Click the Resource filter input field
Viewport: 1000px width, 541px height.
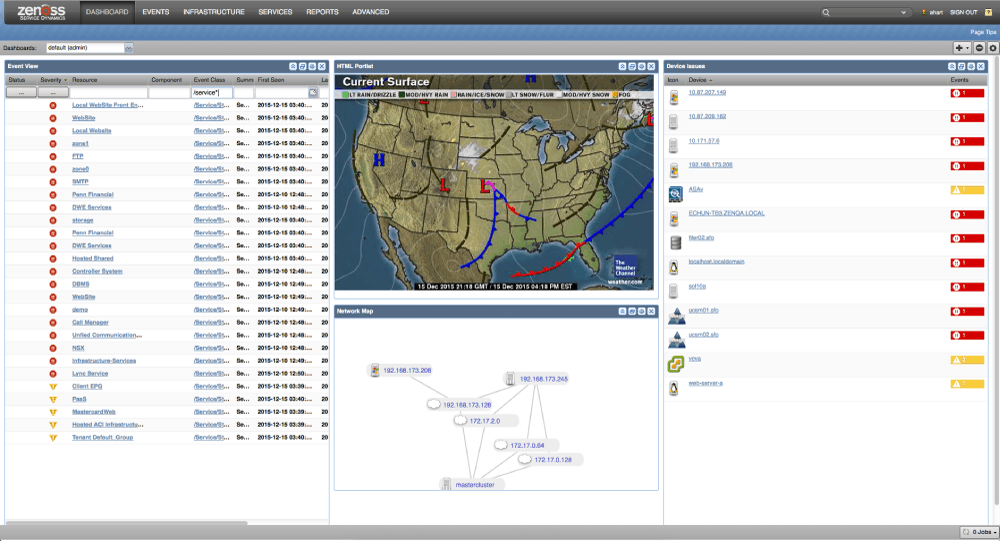108,93
